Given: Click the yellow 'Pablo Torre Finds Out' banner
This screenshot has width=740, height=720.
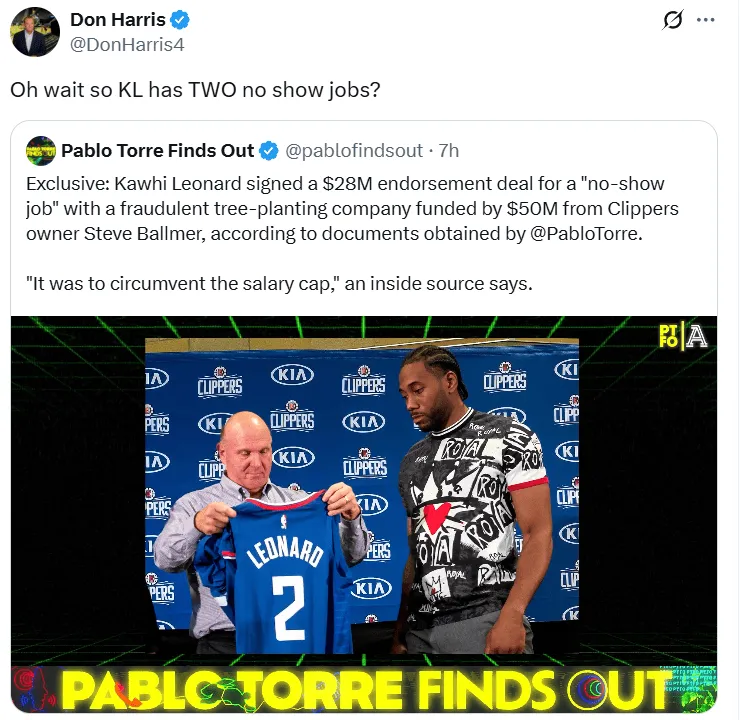Looking at the screenshot, I should (364, 689).
